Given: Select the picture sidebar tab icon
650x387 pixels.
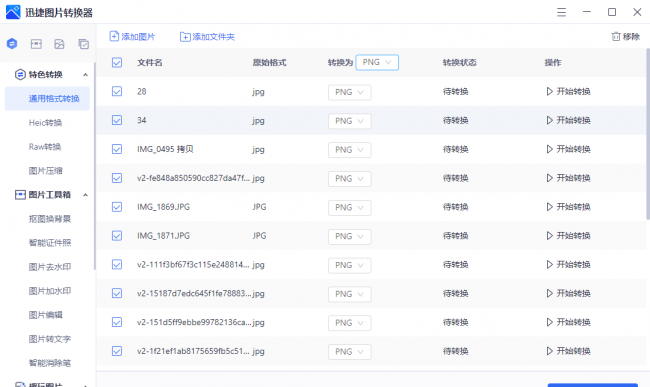Looking at the screenshot, I should (59, 44).
